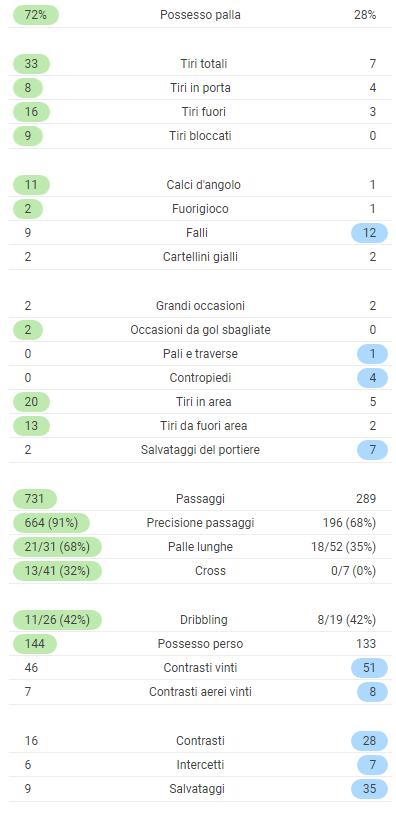Select the 11/26 (42%) Dribbling badge
This screenshot has width=396, height=821.
[57, 620]
